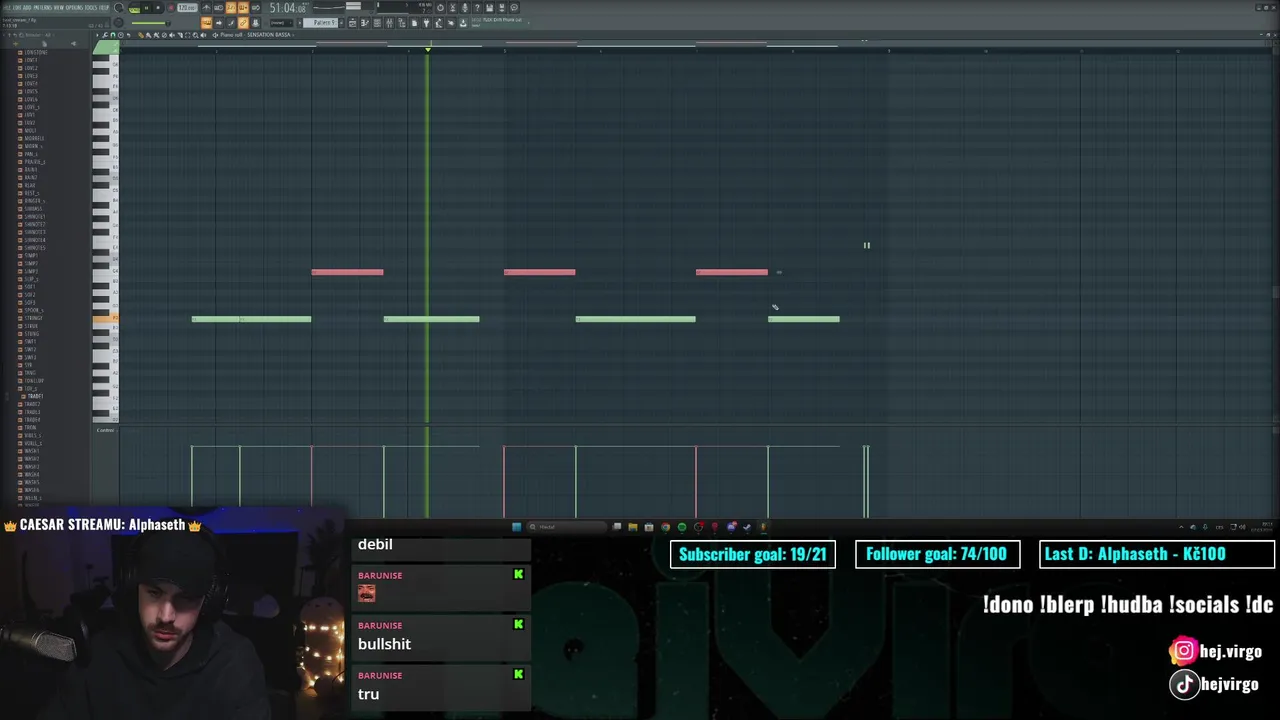Click the master pitch knob
Screen dimensions: 1280x720
click(x=118, y=22)
